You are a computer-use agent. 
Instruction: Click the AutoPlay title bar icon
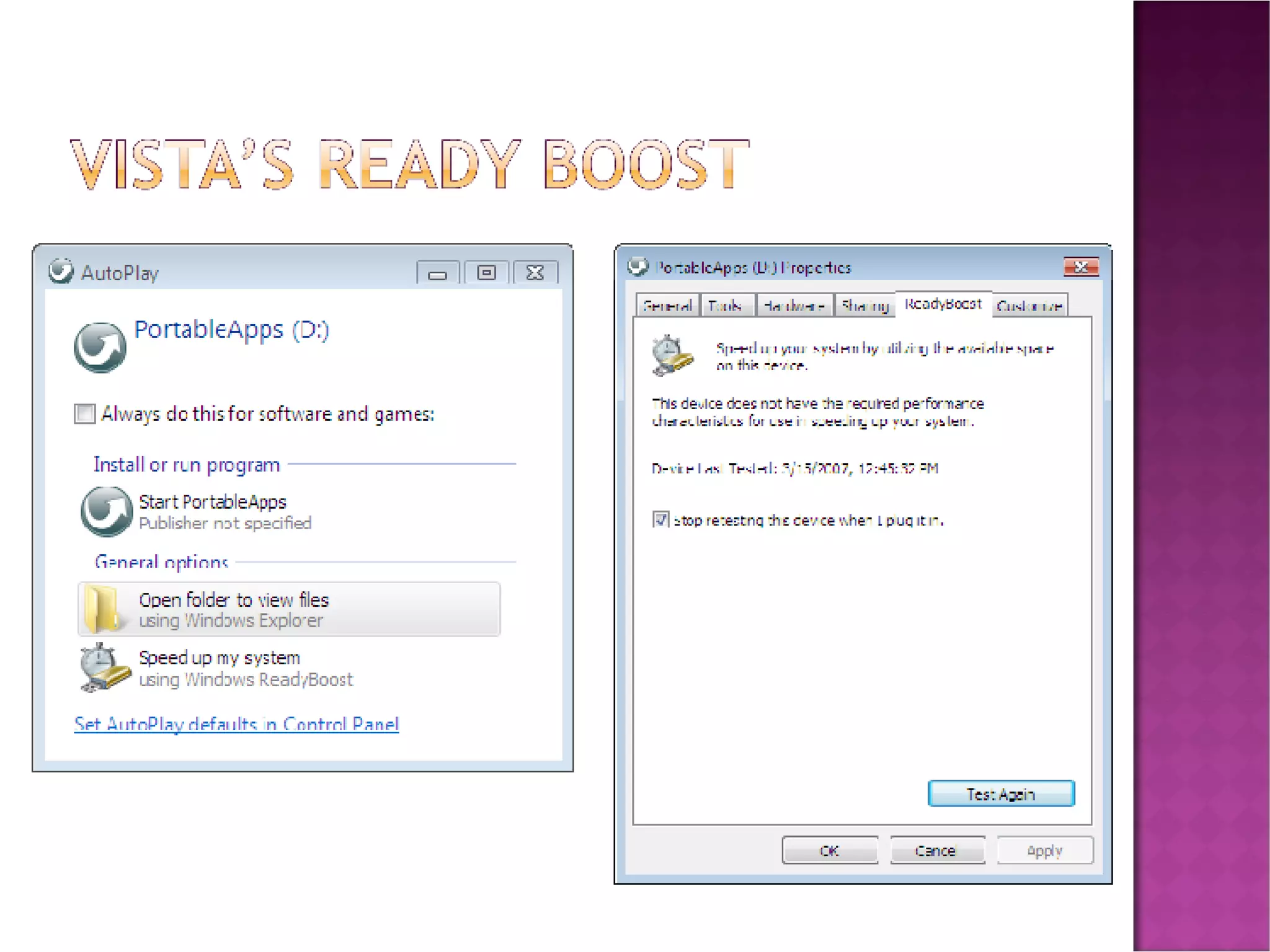point(61,271)
